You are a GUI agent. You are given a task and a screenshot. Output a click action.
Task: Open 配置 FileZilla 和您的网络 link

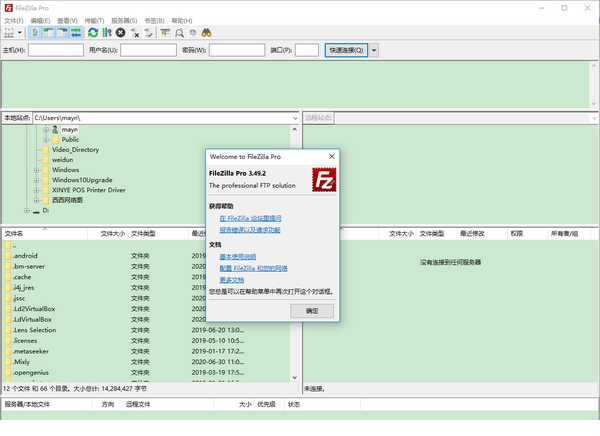253,268
